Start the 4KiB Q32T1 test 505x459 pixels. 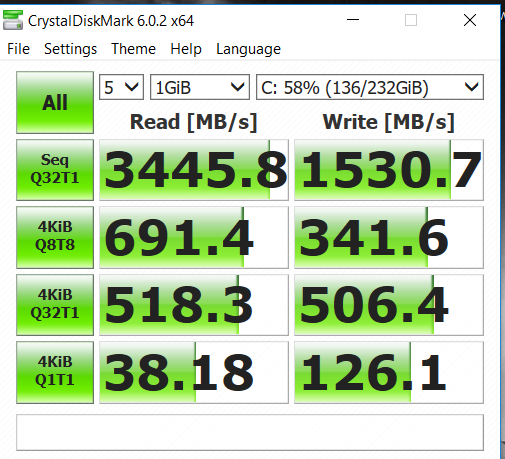click(55, 305)
